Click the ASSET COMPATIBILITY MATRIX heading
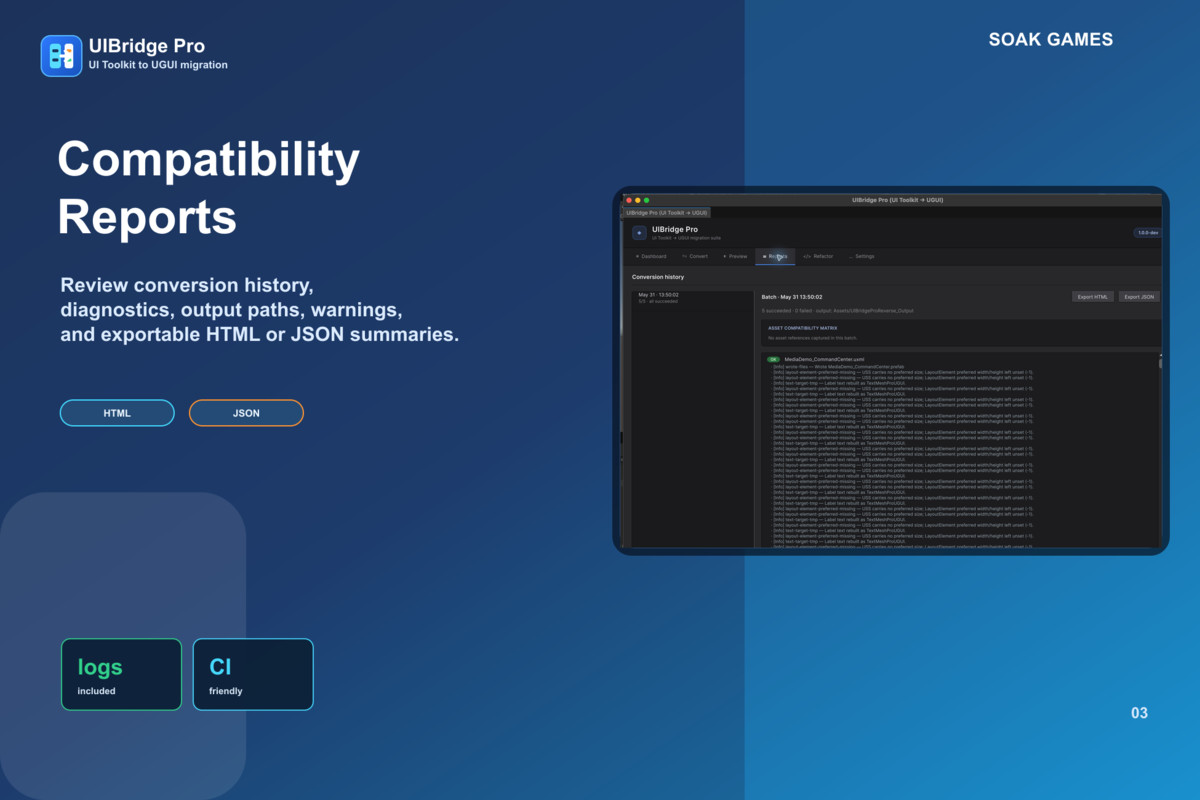The image size is (1200, 800). [802, 328]
